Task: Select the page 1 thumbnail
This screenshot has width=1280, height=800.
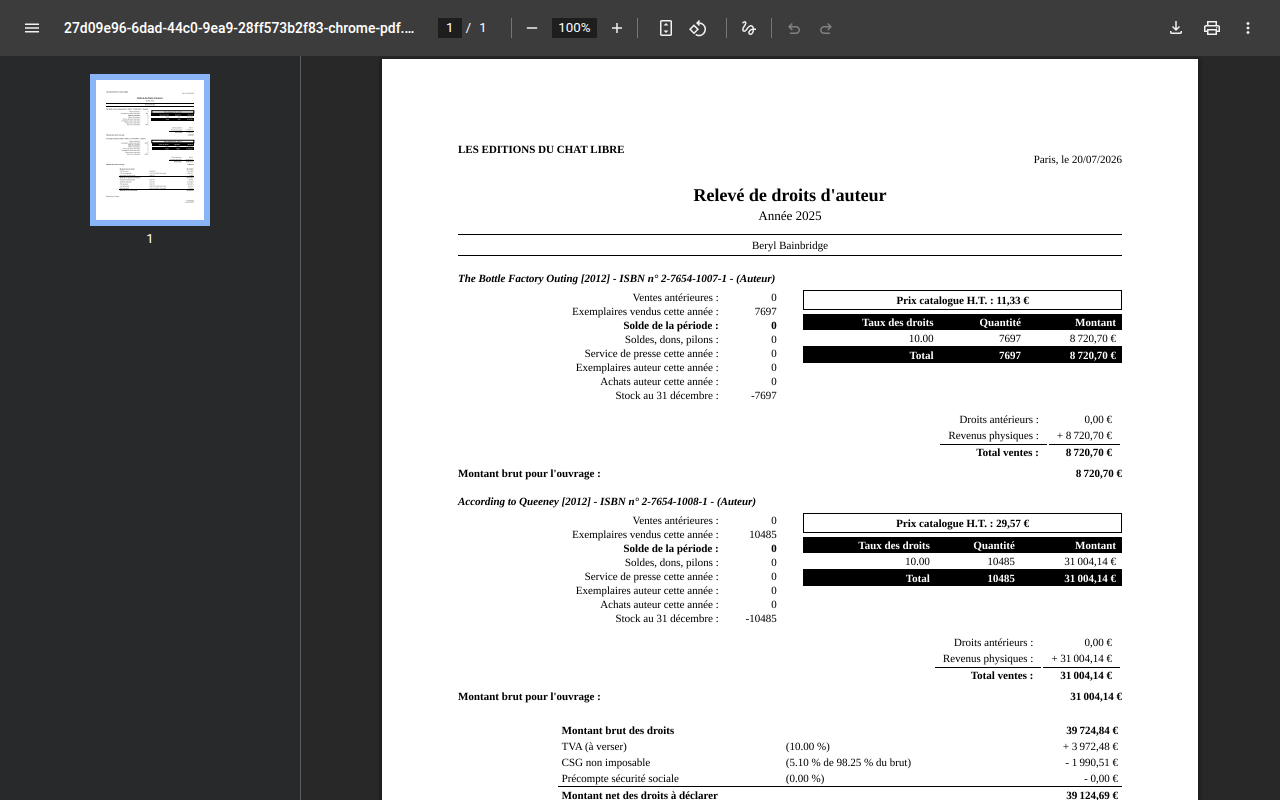Action: [150, 150]
